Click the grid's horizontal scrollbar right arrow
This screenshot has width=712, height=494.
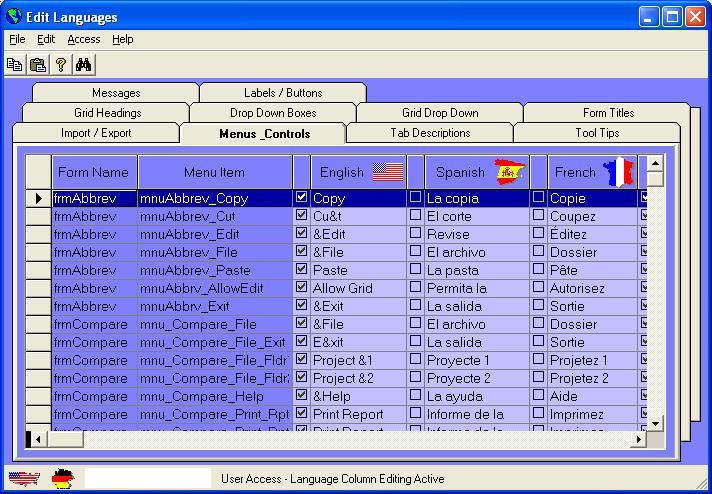coord(639,439)
